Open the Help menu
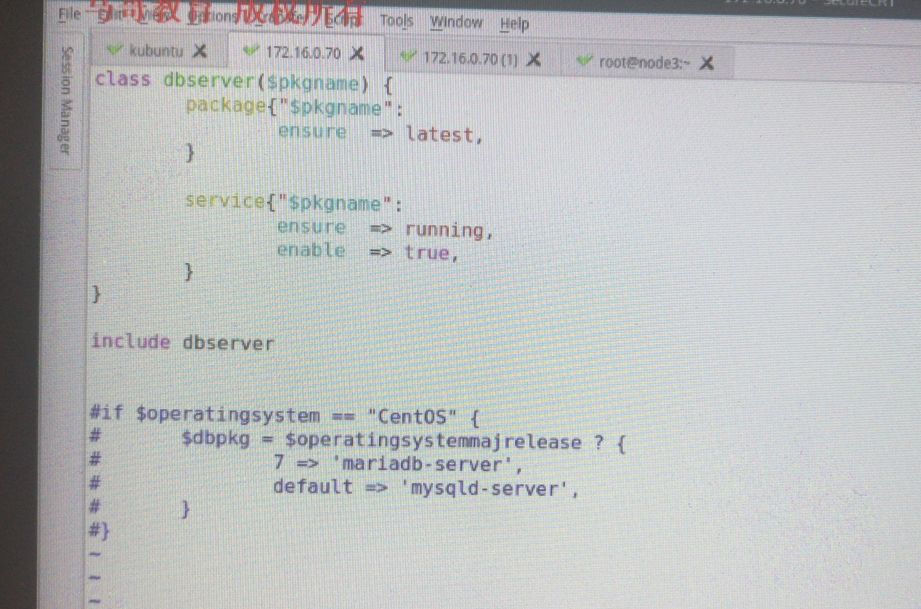 pos(515,24)
